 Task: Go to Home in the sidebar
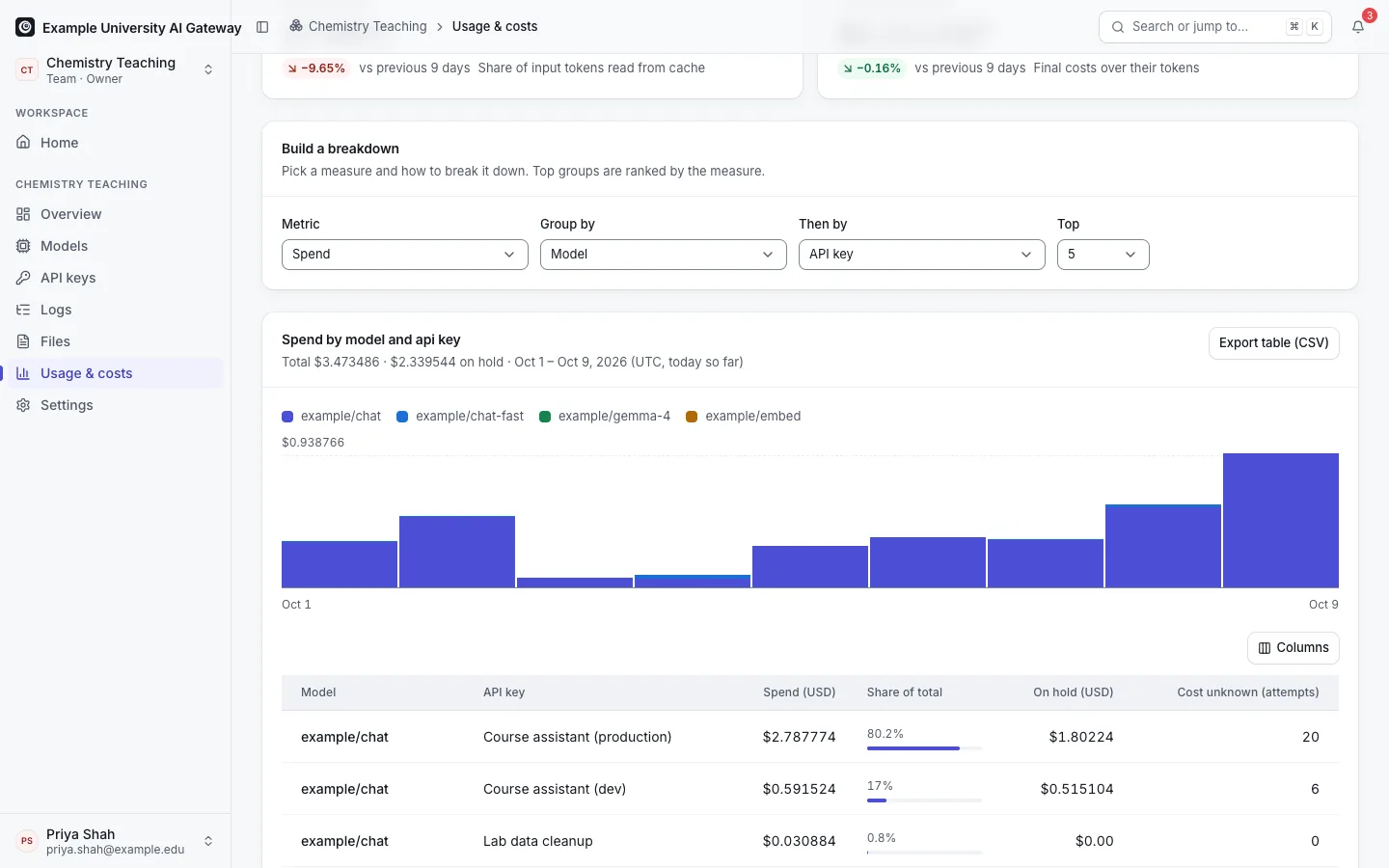coord(116,143)
